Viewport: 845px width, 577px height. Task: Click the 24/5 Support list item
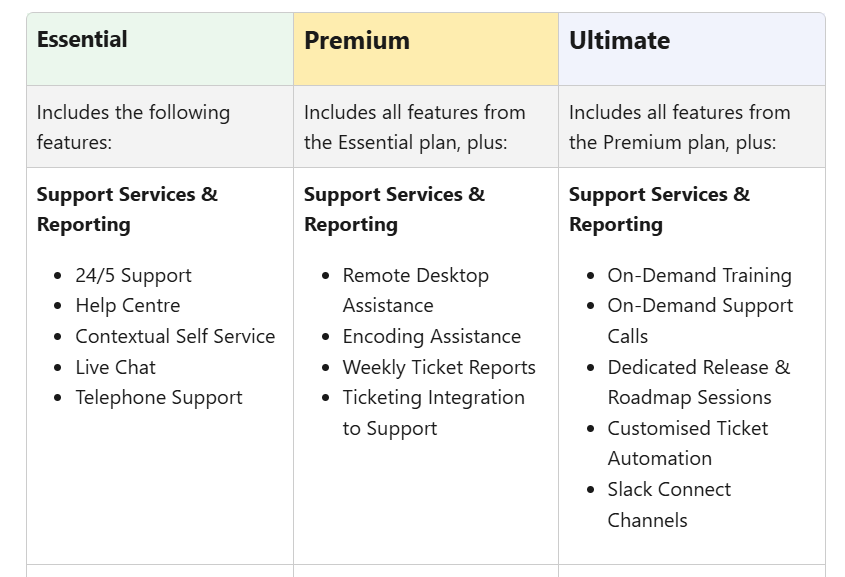point(133,275)
